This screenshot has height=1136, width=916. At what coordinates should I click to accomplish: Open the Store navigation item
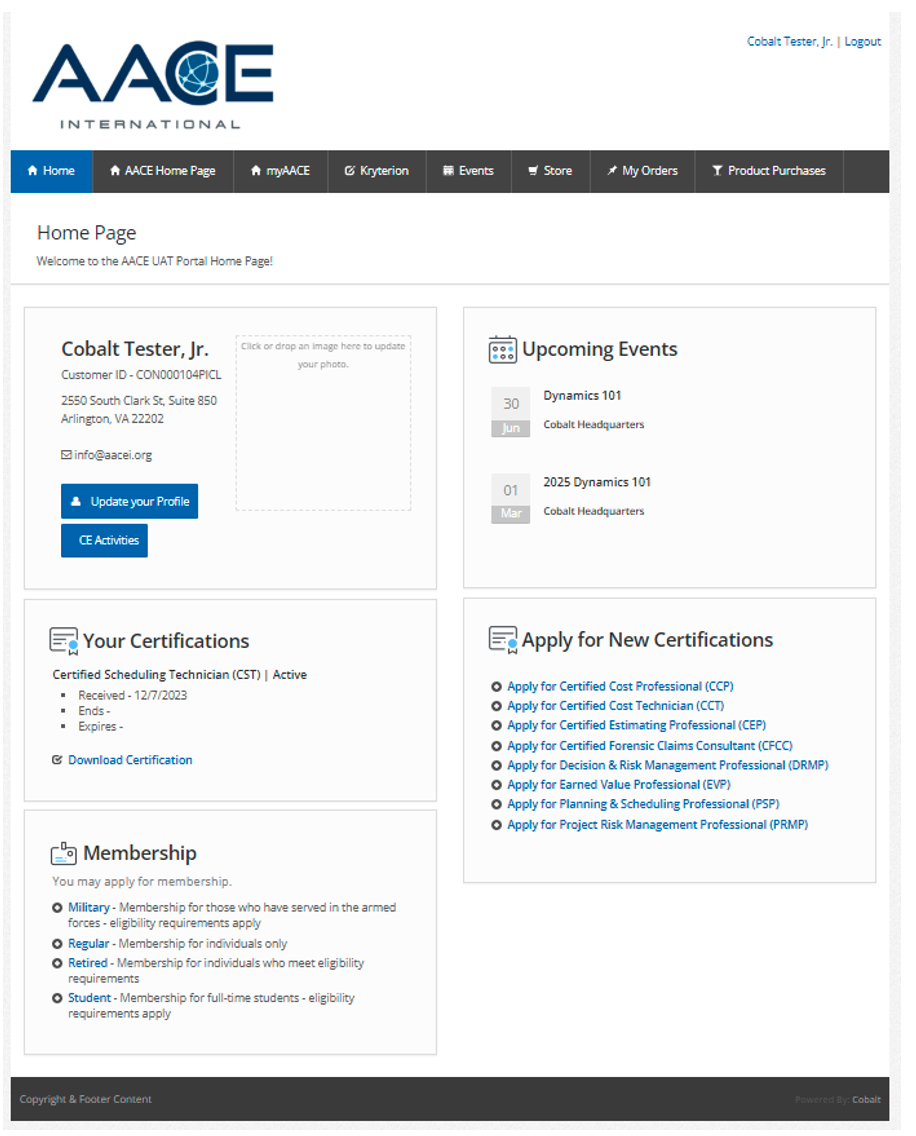coord(551,171)
